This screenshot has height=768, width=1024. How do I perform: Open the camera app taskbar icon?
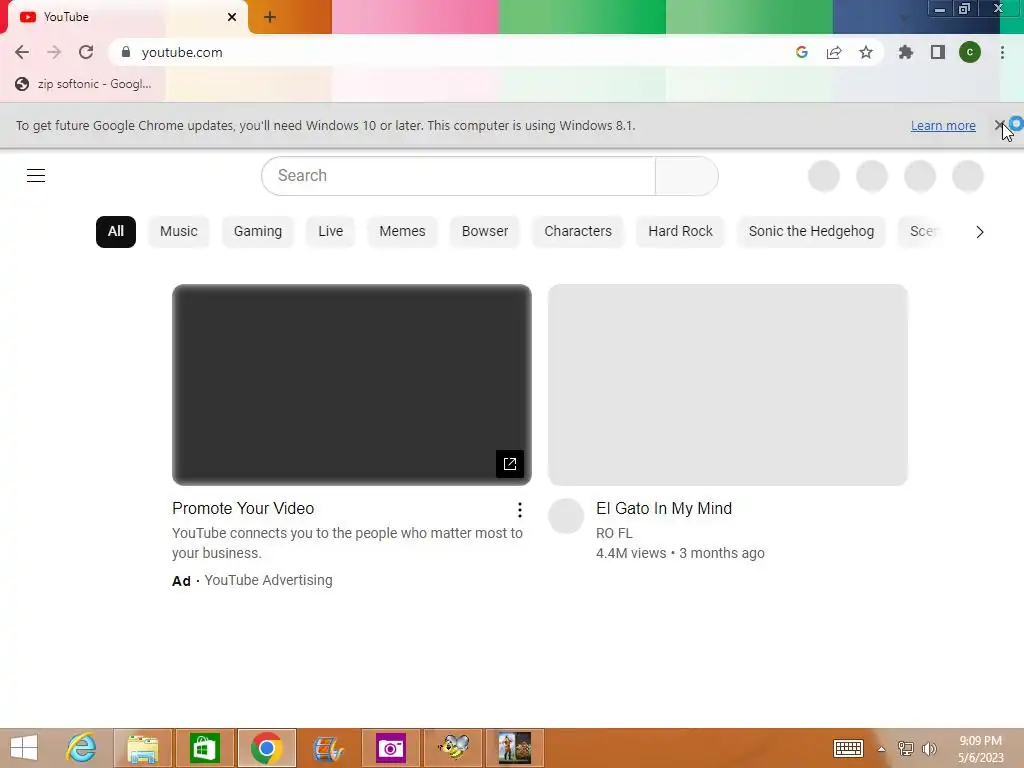click(391, 748)
